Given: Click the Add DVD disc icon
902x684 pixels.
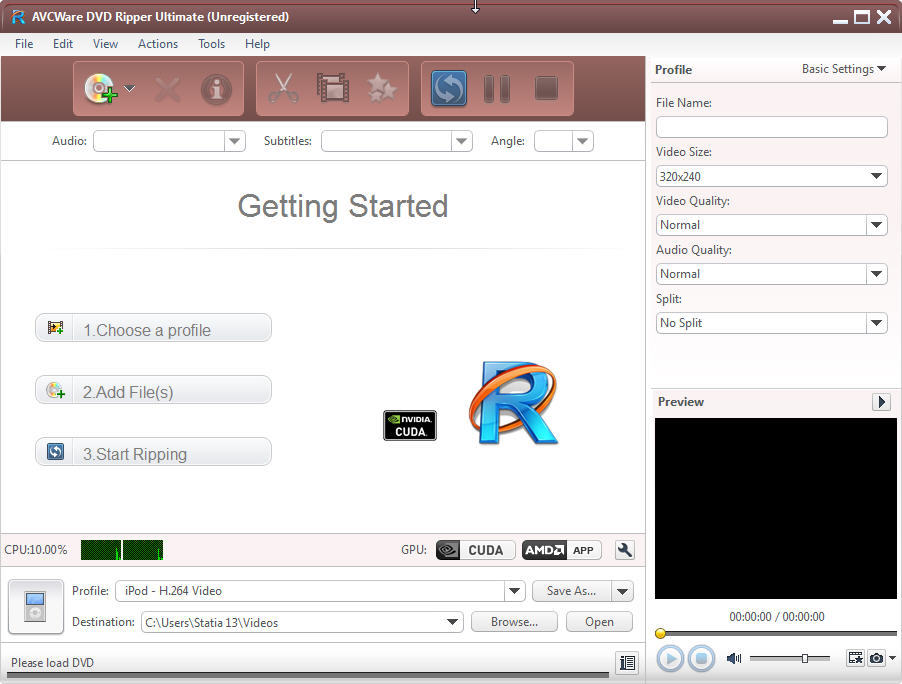Looking at the screenshot, I should pos(101,89).
